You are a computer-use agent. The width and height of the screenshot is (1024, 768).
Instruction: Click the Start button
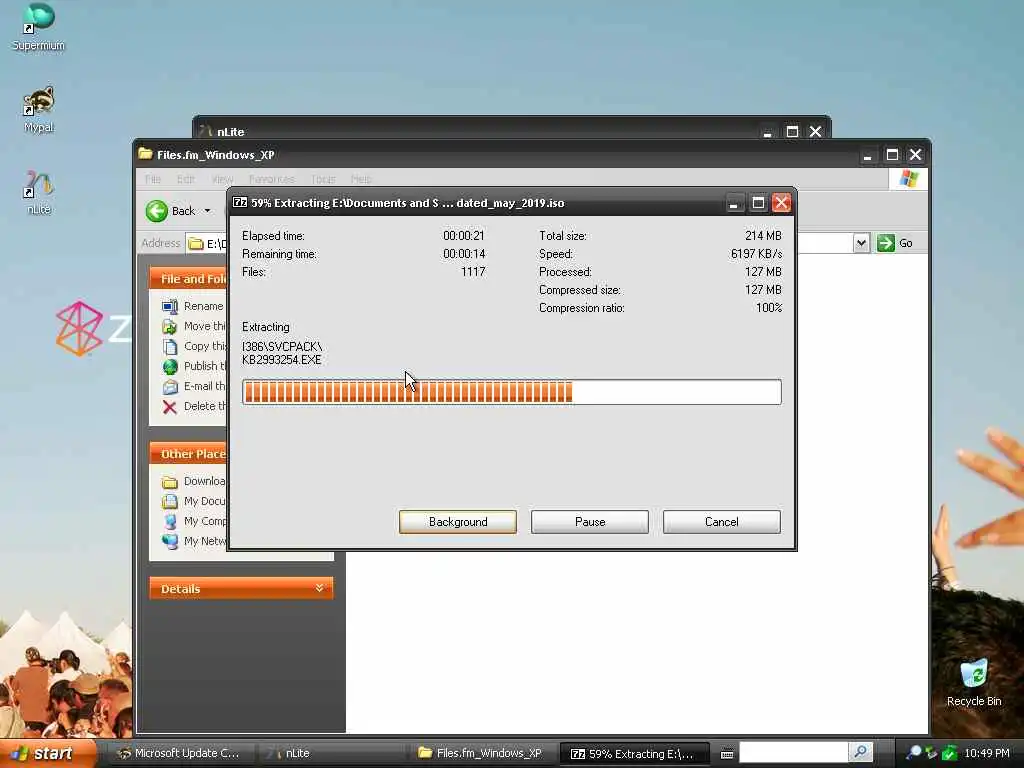(46, 753)
